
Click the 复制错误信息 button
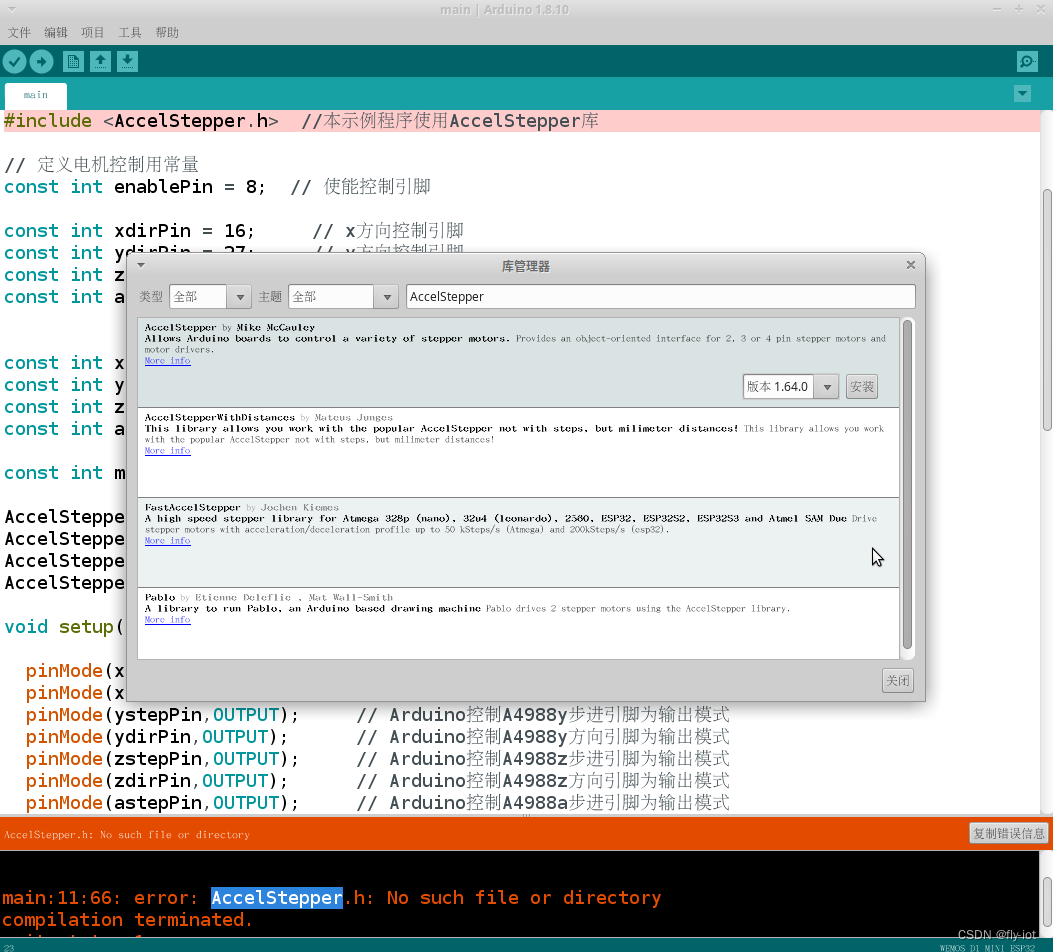(1009, 833)
